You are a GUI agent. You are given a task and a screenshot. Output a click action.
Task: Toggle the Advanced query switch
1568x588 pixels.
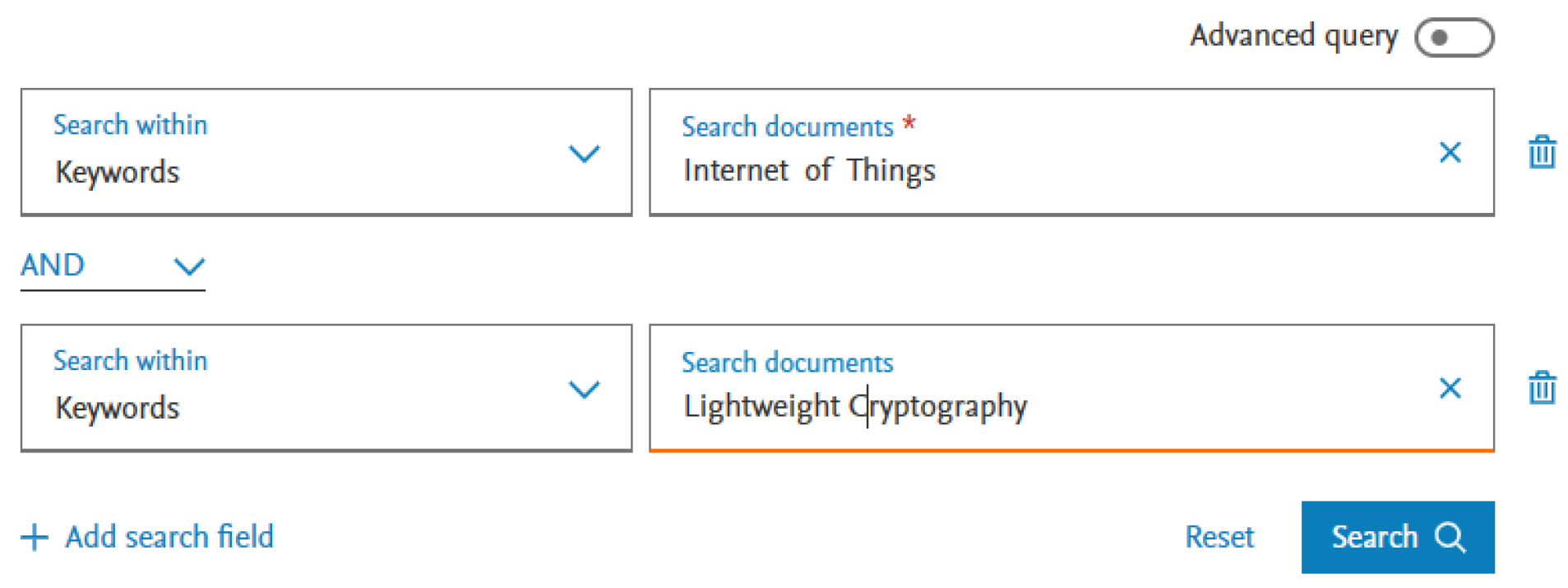1453,38
